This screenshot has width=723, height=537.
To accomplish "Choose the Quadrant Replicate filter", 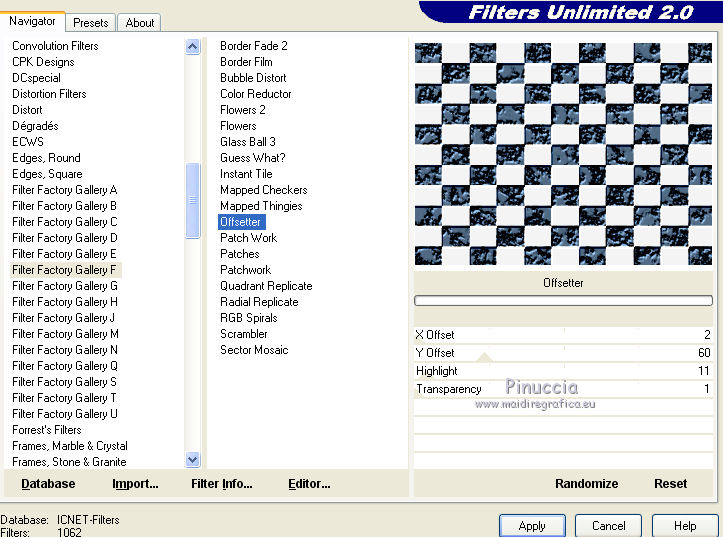I will pos(266,286).
